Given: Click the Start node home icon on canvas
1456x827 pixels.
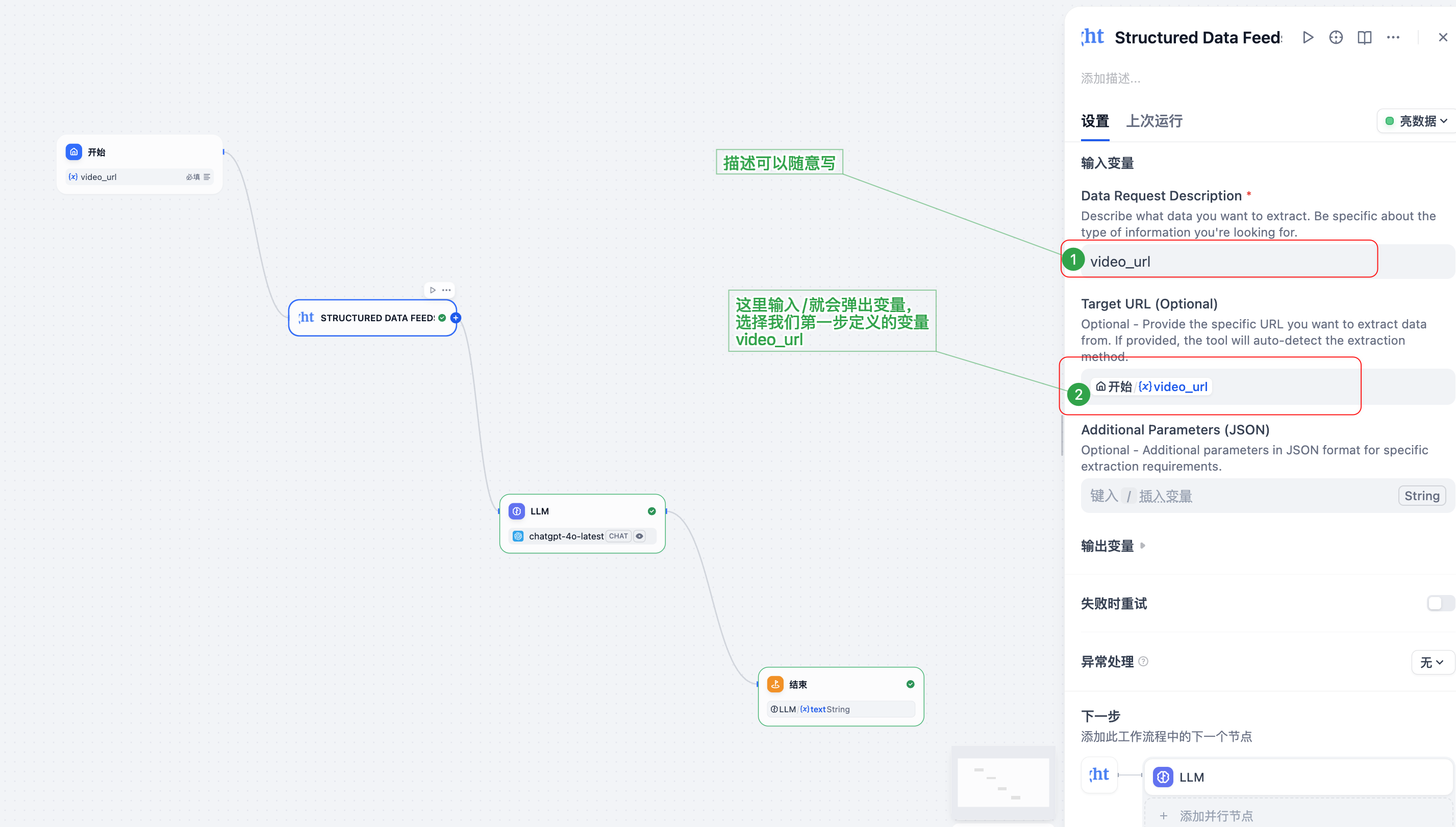Looking at the screenshot, I should click(x=74, y=151).
